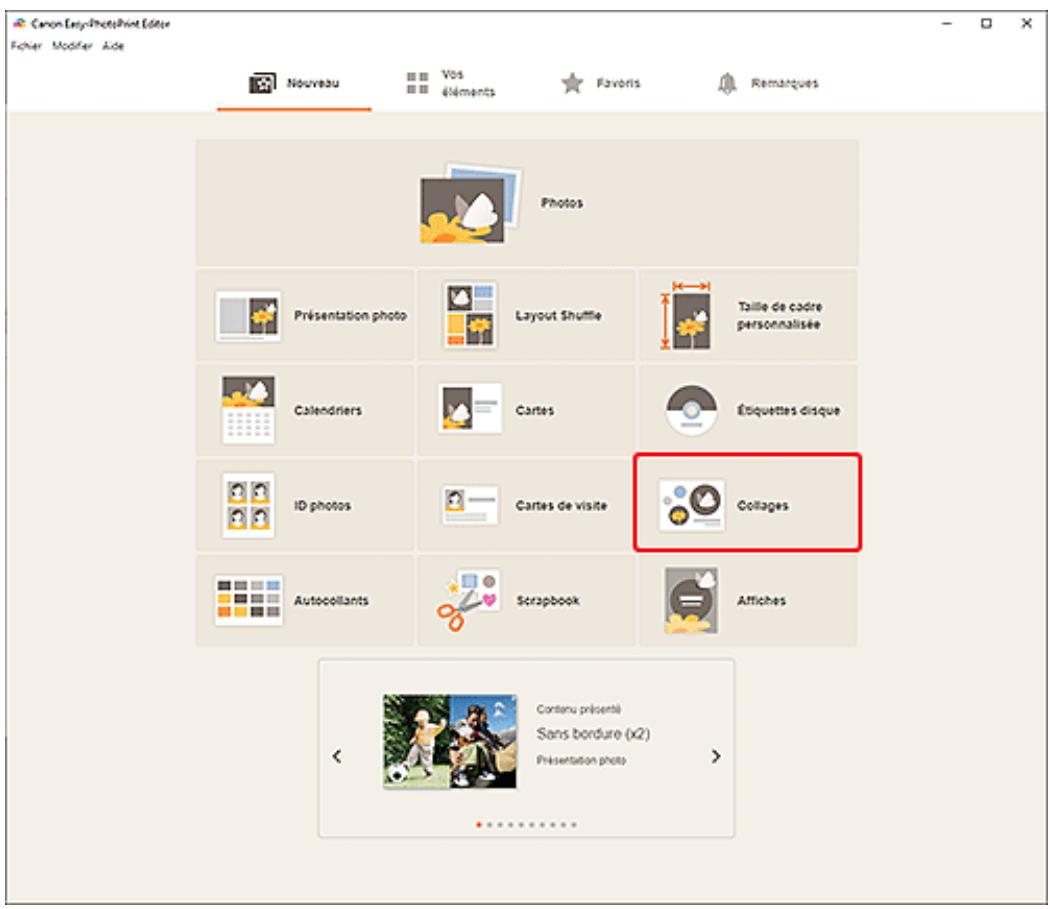Image resolution: width=1050 pixels, height=909 pixels.
Task: Click the Collages circles icon
Action: [x=692, y=505]
